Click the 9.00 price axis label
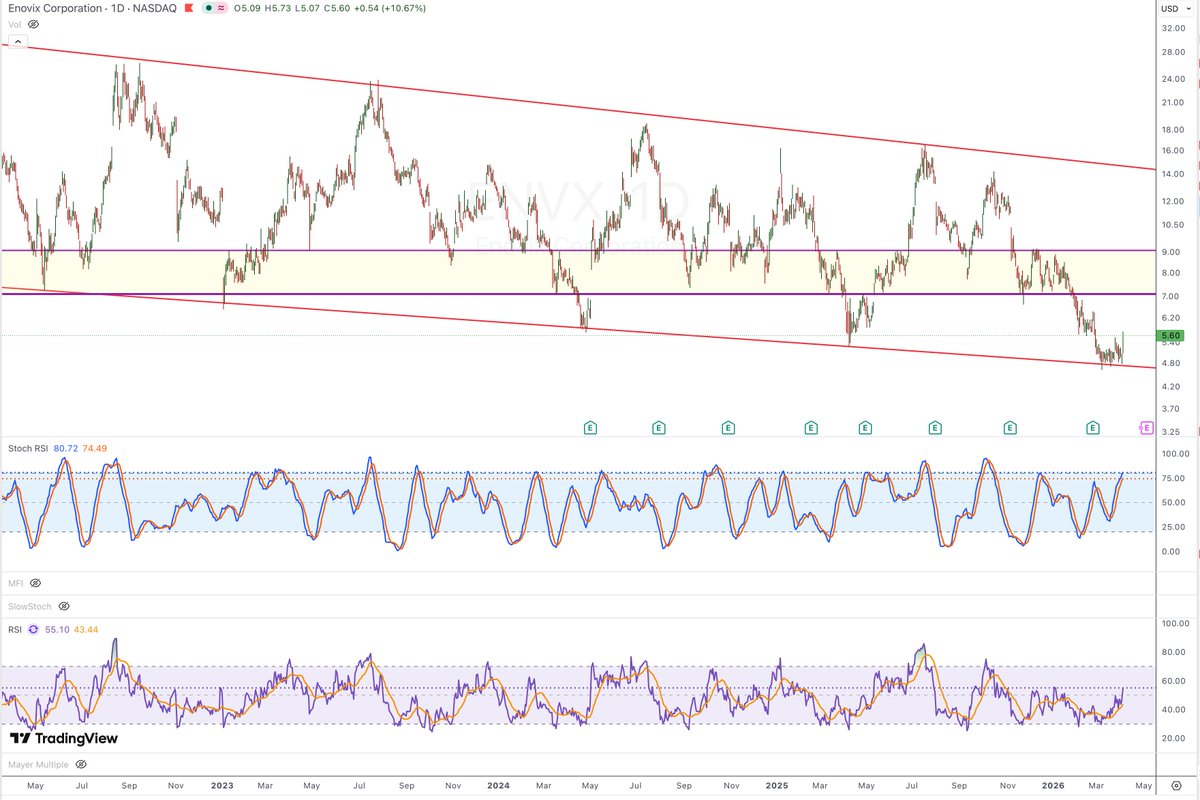1200x800 pixels. pyautogui.click(x=1171, y=252)
